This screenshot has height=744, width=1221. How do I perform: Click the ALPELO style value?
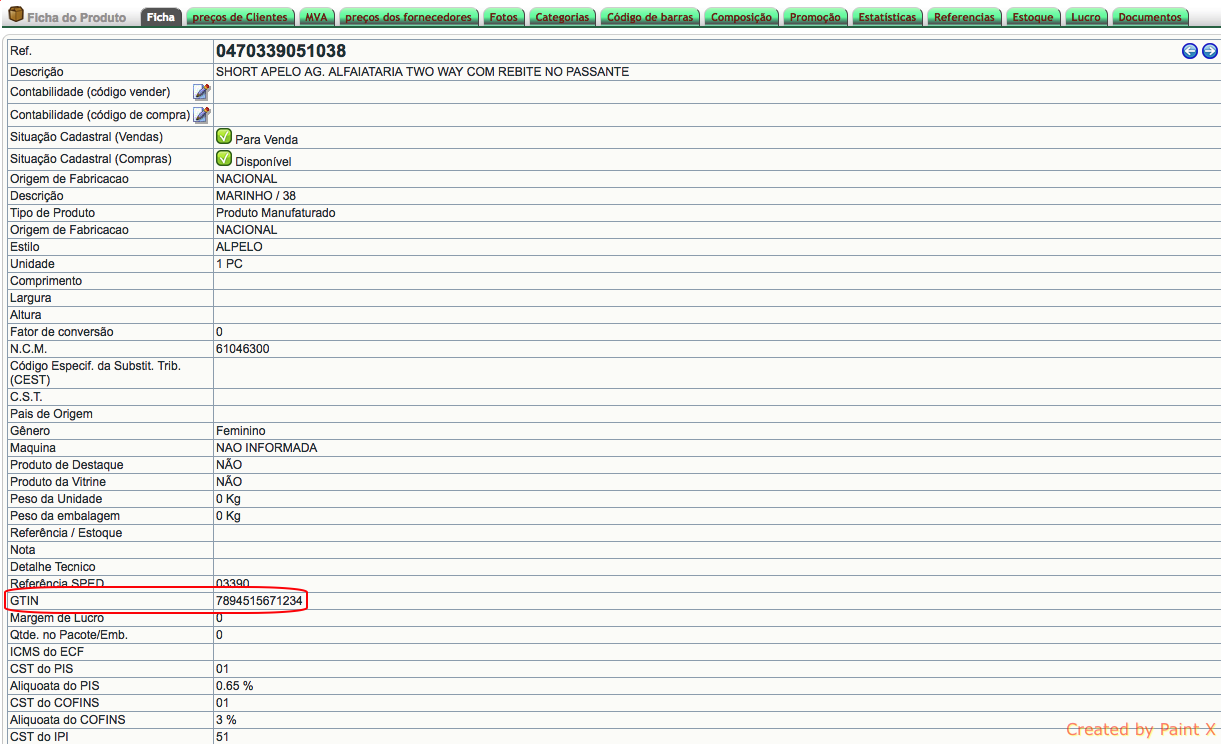[239, 247]
